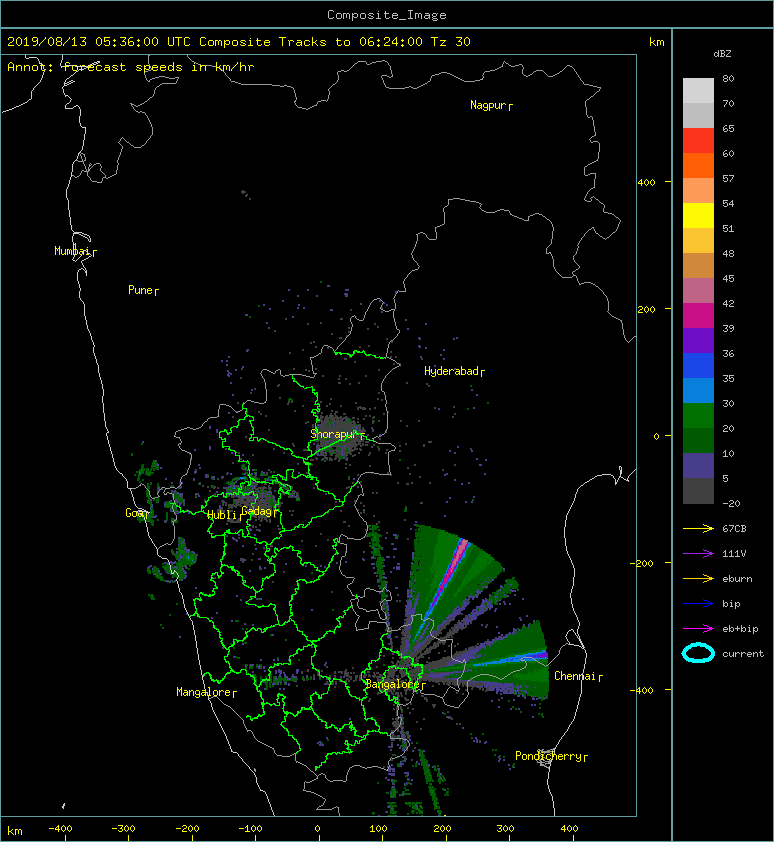Select the Gadag city label
Viewport: 774px width, 842px height.
pyautogui.click(x=257, y=511)
